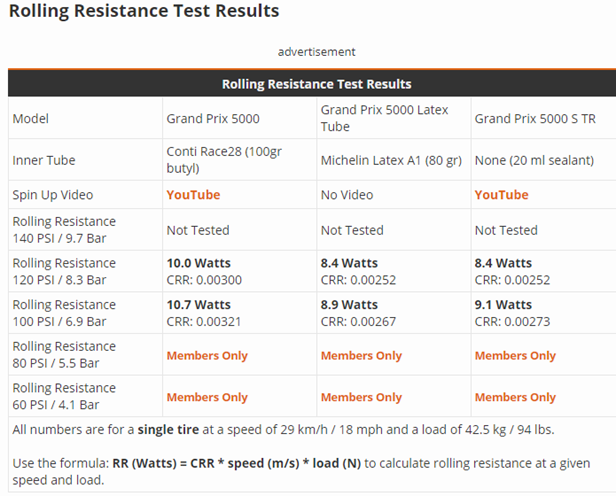Viewport: 616px width, 496px height.
Task: Click the large page heading above the advertisement
Action: pos(144,12)
